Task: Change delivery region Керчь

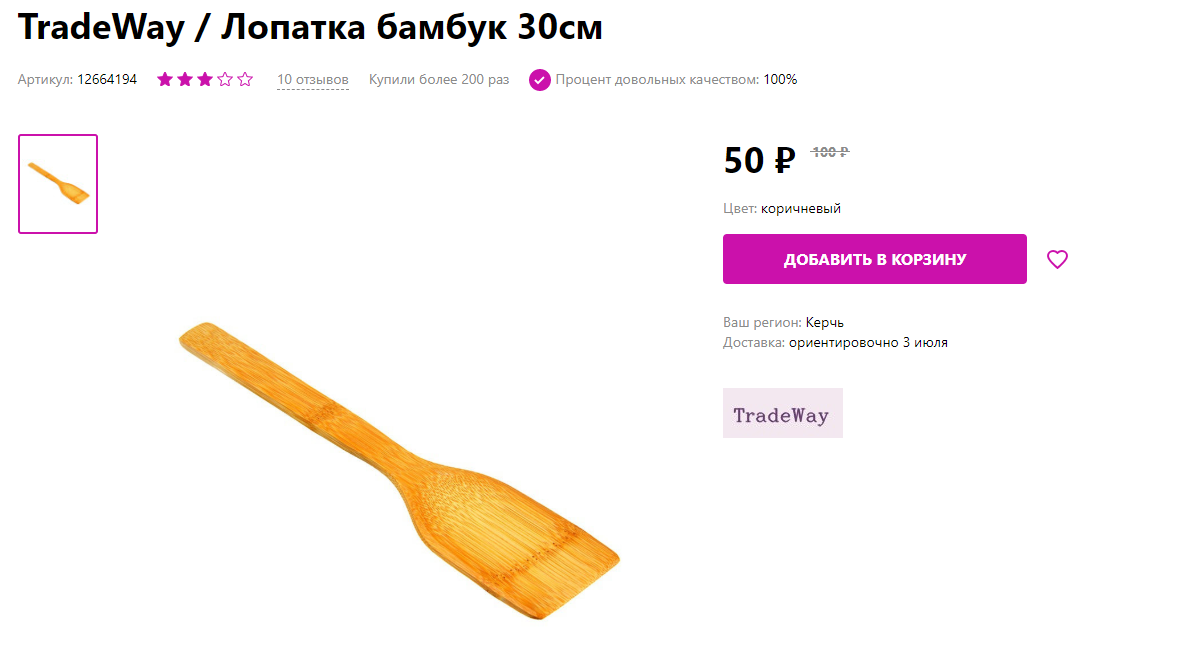Action: (825, 322)
